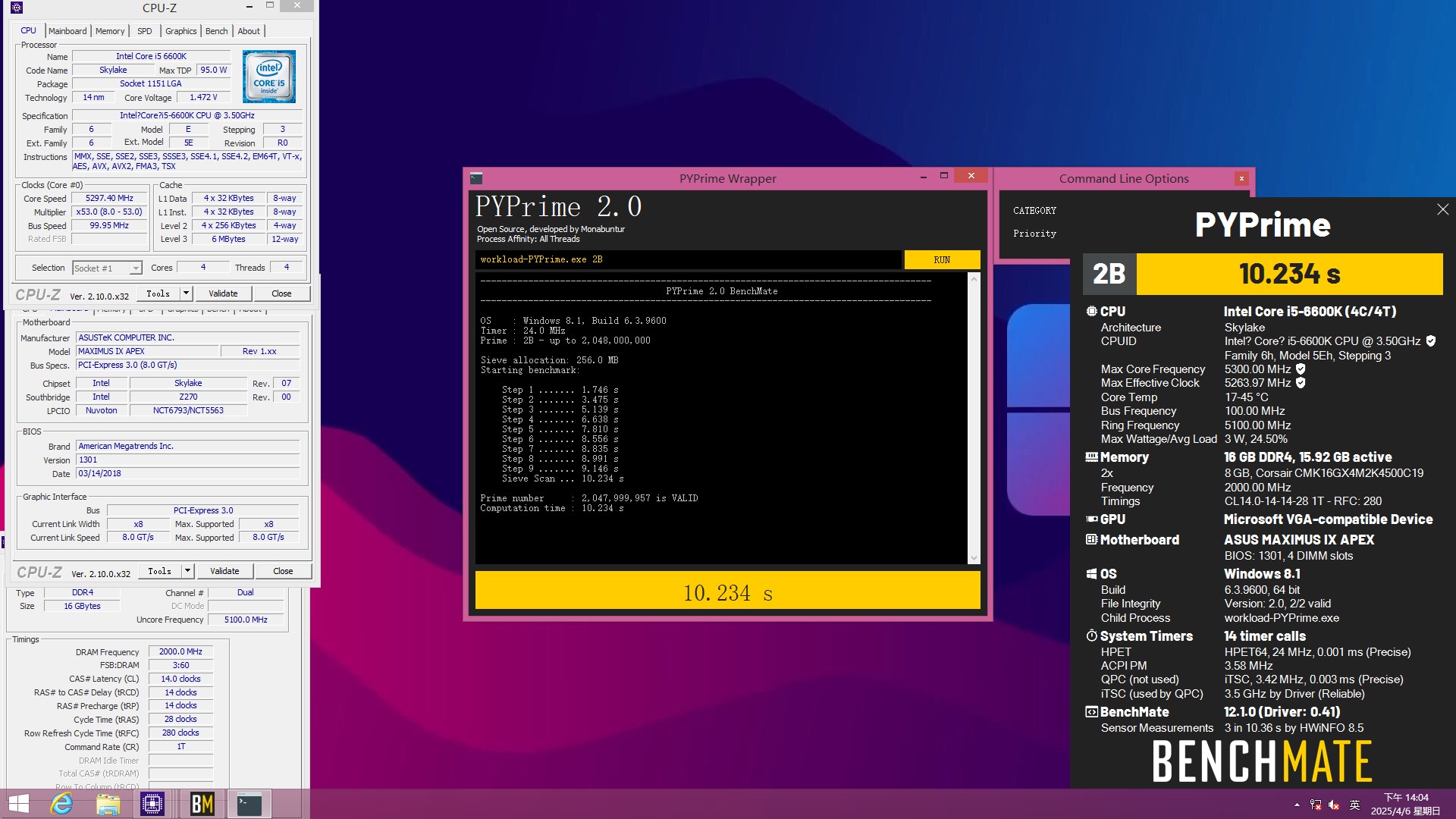Switch to CPU-Z taskbar icon

152,804
